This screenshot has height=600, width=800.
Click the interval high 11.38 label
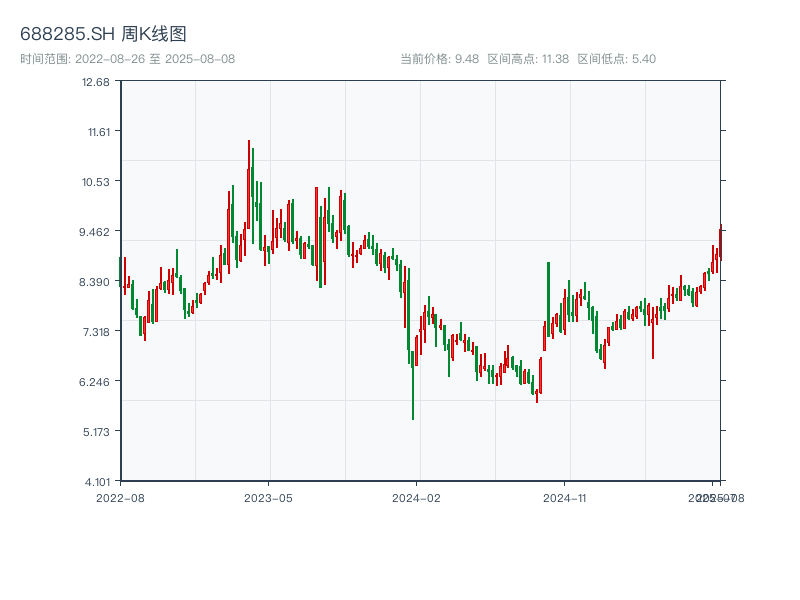pos(528,59)
